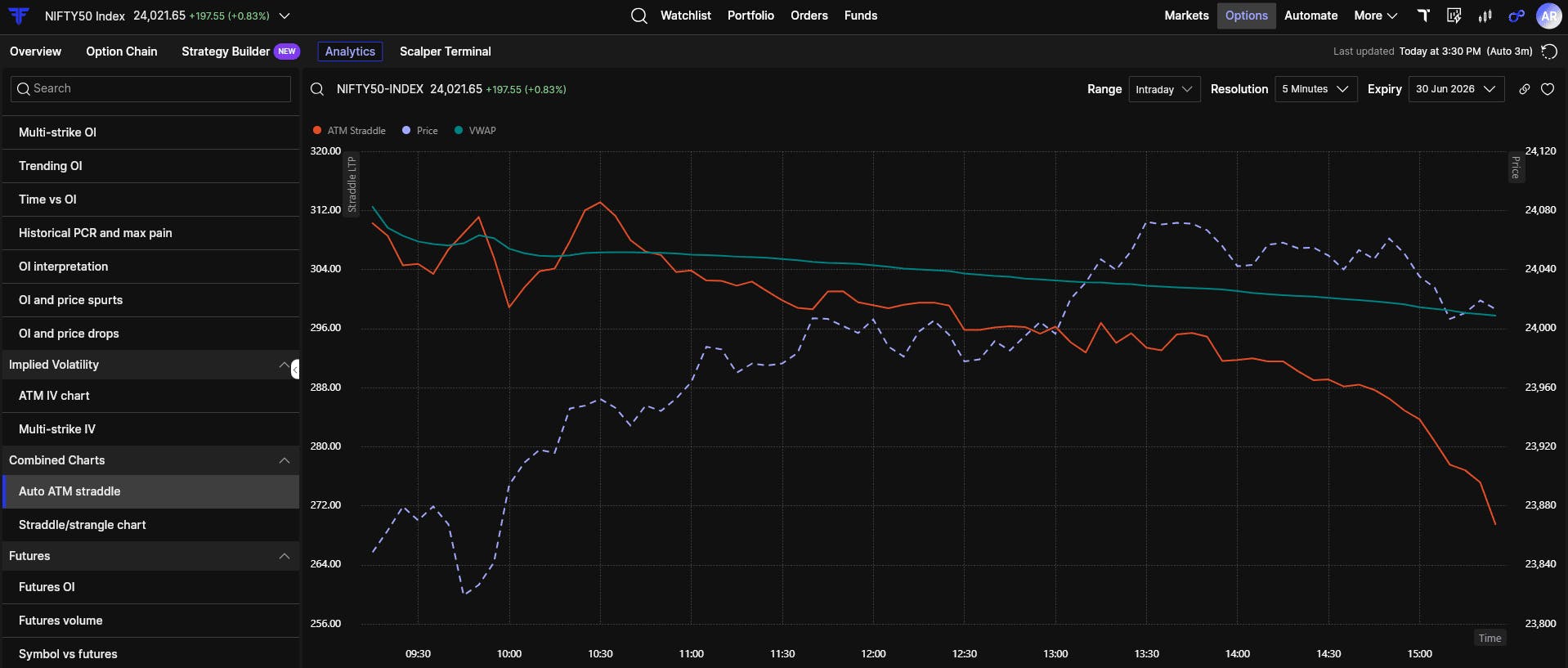Switch to the Option Chain tab
Image resolution: width=1568 pixels, height=668 pixels.
pos(122,52)
